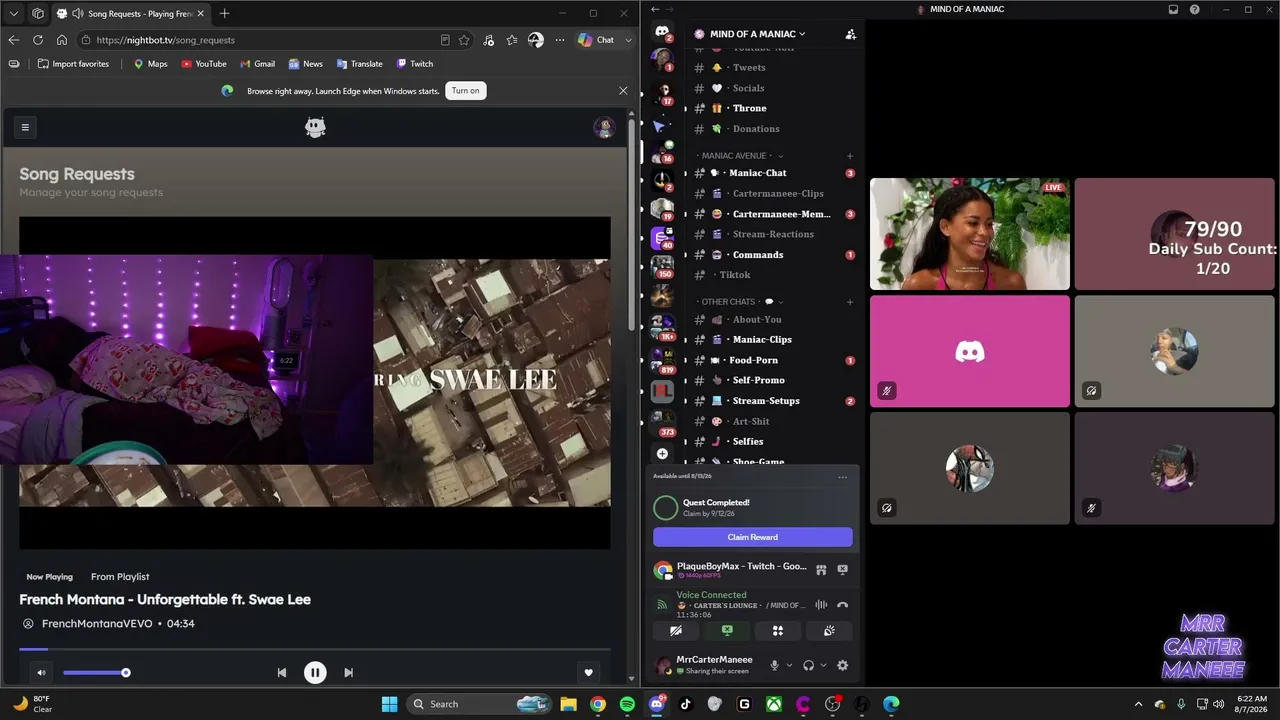This screenshot has width=1280, height=720.
Task: Disconnect from the voice channel
Action: click(x=842, y=605)
